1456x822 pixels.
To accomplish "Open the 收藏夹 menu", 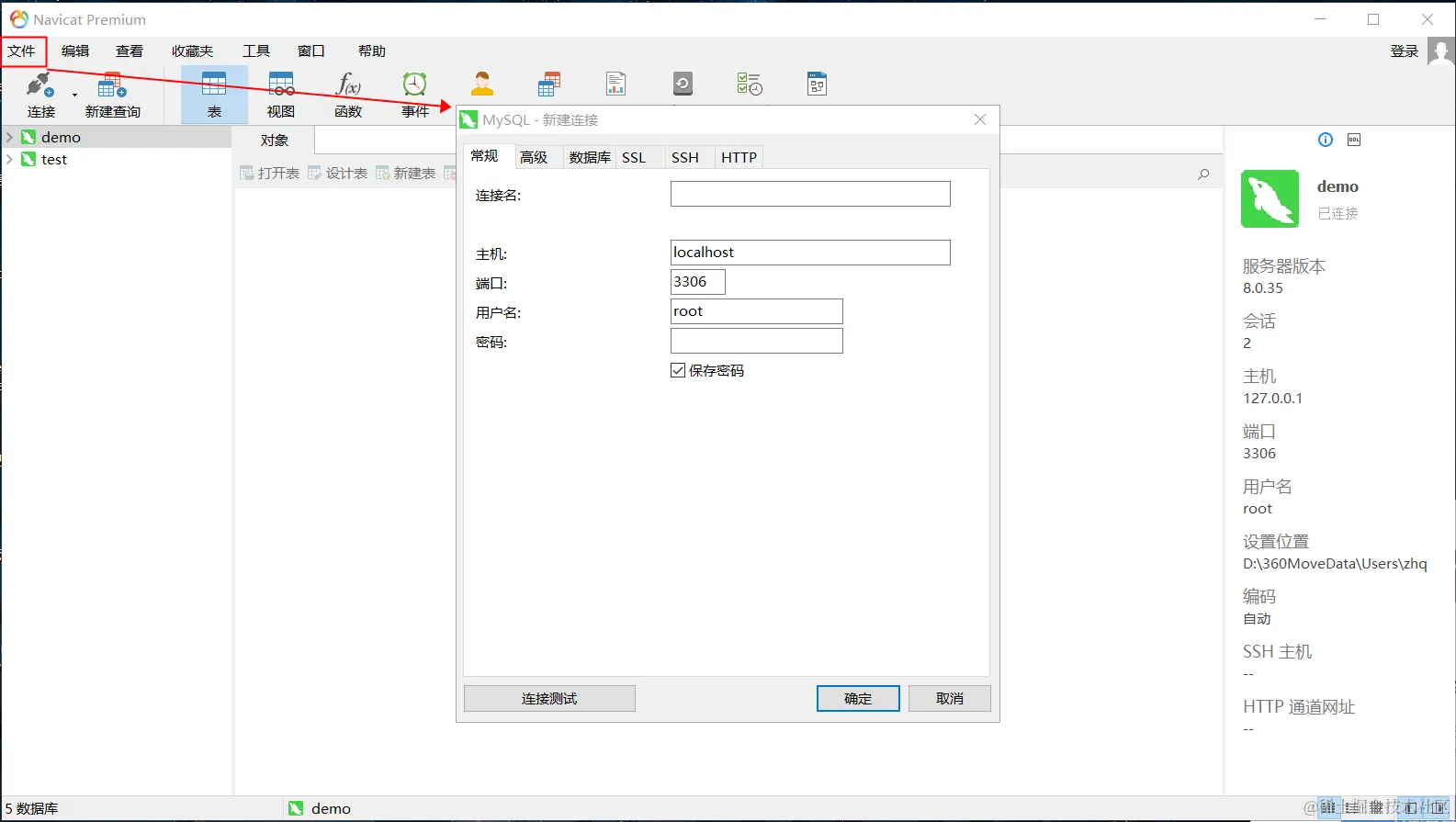I will pyautogui.click(x=192, y=51).
